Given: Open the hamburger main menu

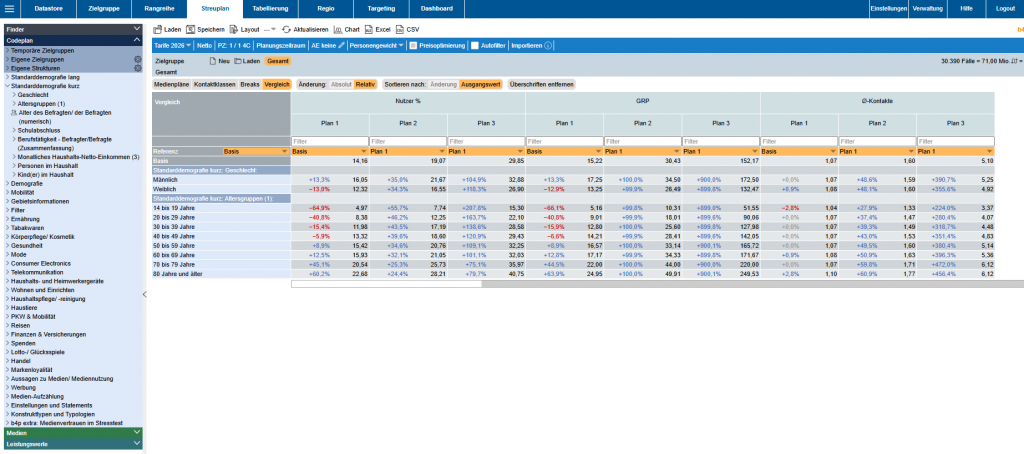Looking at the screenshot, I should (x=9, y=8).
